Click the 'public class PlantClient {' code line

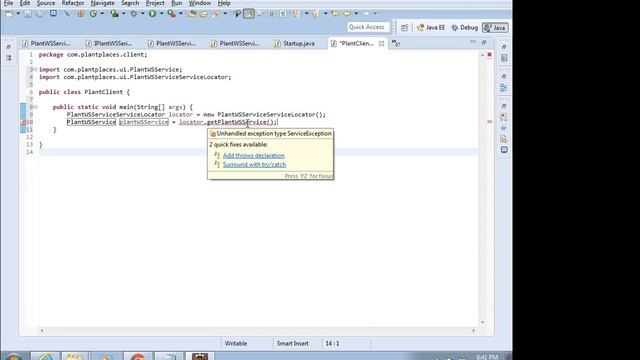click(84, 92)
